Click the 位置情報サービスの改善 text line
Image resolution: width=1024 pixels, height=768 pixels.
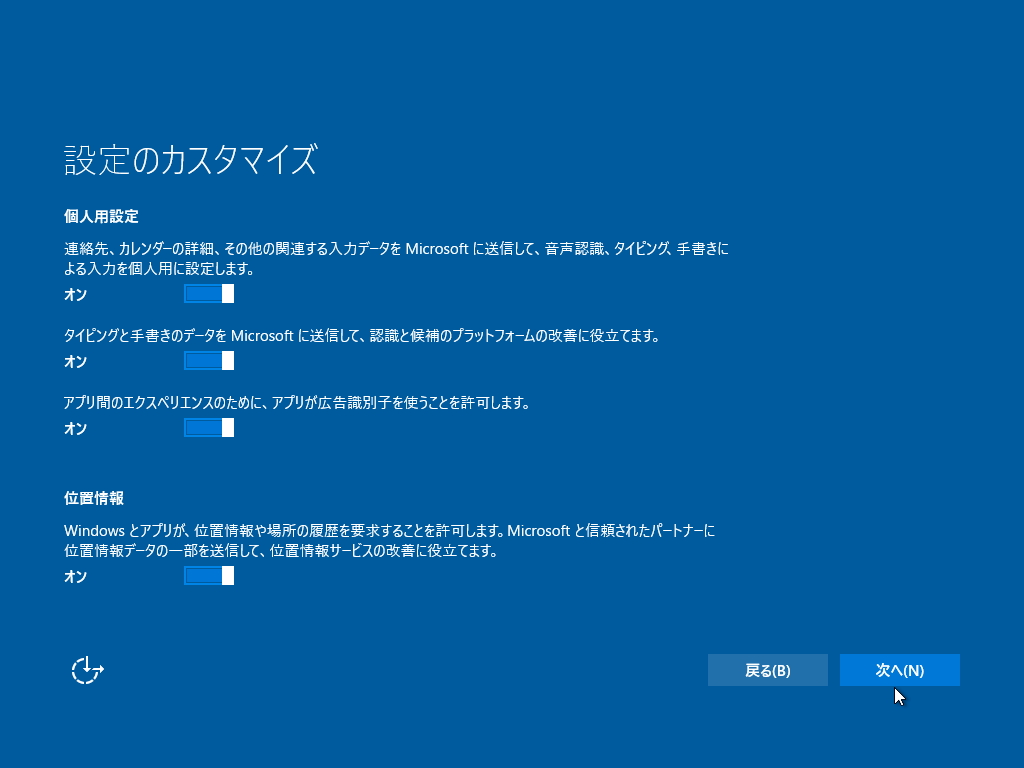point(281,551)
